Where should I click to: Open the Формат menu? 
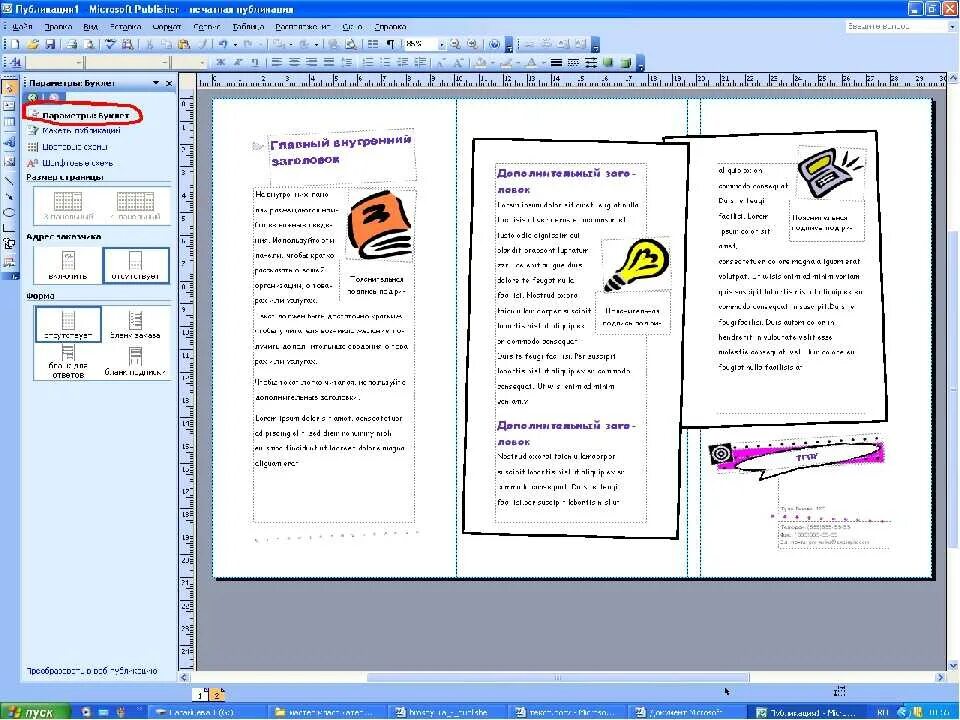click(x=167, y=27)
